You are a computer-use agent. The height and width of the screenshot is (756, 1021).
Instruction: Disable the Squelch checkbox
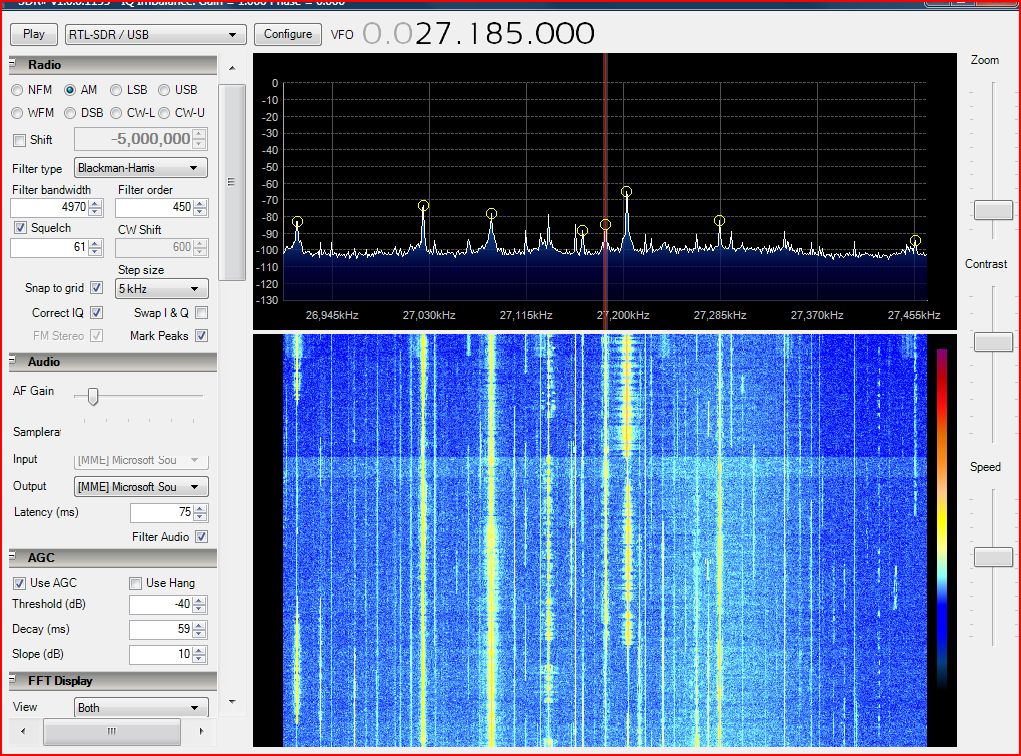coord(21,228)
